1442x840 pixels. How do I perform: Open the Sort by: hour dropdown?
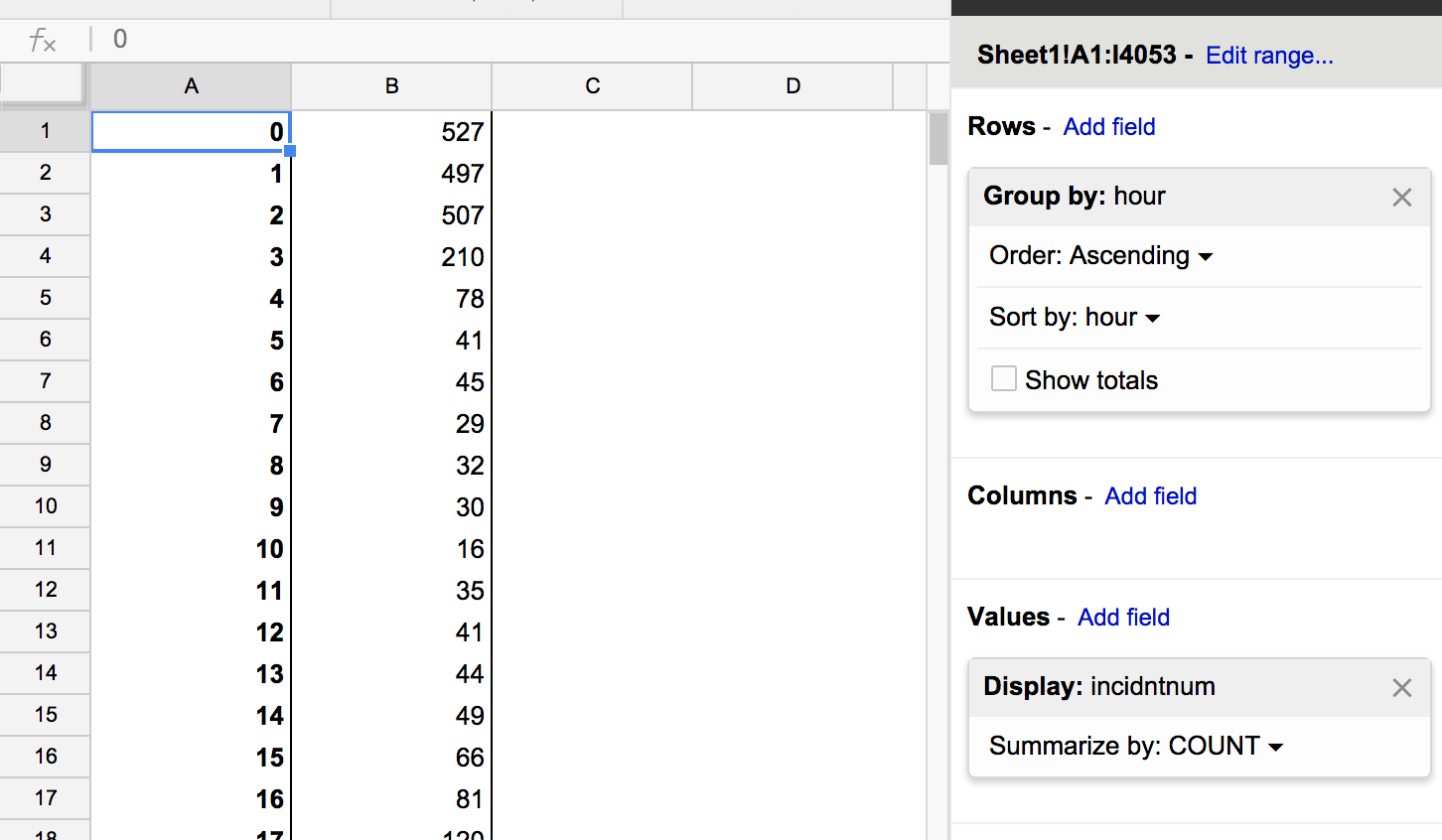[x=1075, y=318]
